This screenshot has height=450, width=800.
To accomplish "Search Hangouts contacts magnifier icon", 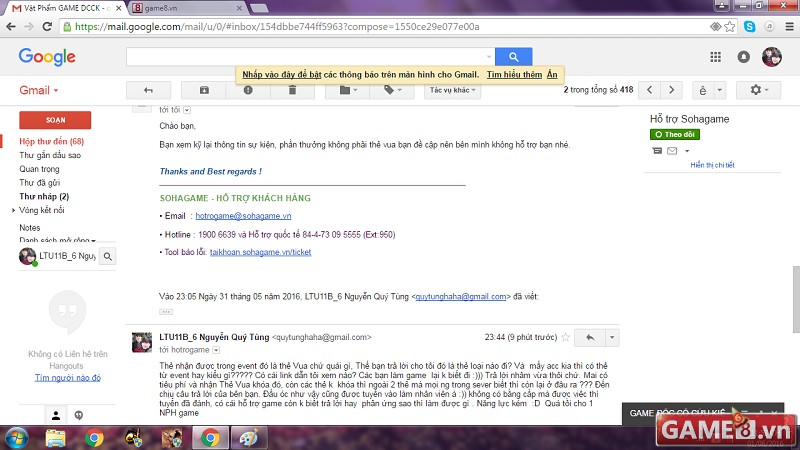I will (x=108, y=256).
